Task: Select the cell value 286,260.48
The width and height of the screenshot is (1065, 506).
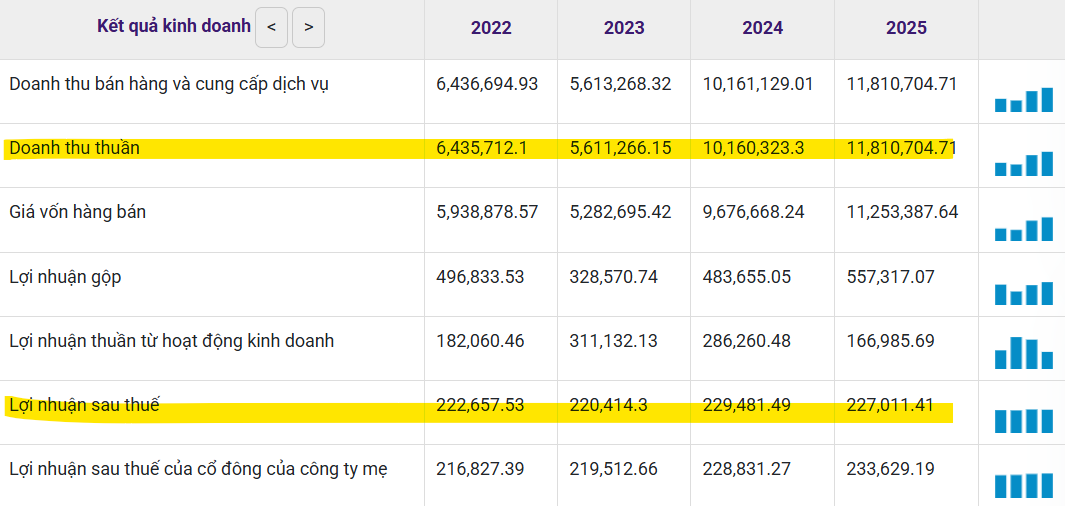Action: click(x=746, y=341)
